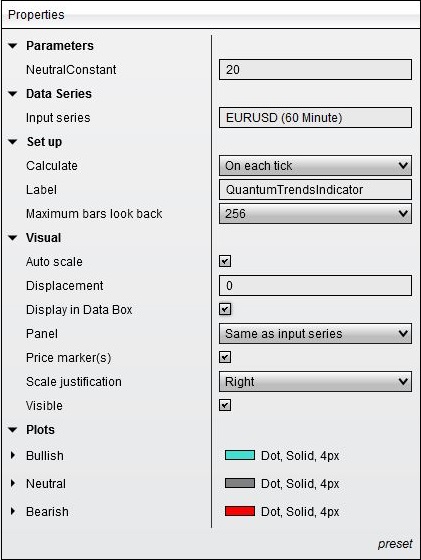This screenshot has width=421, height=560.
Task: Collapse the Parameters section
Action: click(12, 46)
